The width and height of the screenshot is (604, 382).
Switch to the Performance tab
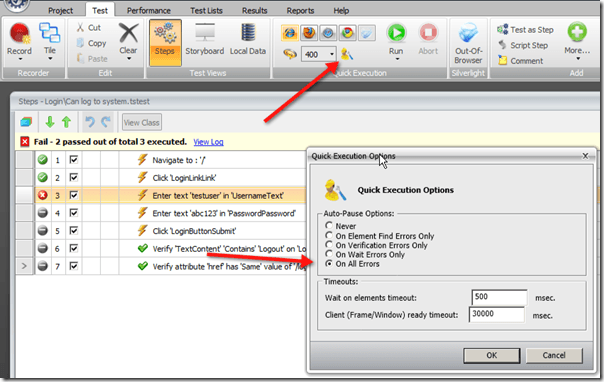coord(149,10)
